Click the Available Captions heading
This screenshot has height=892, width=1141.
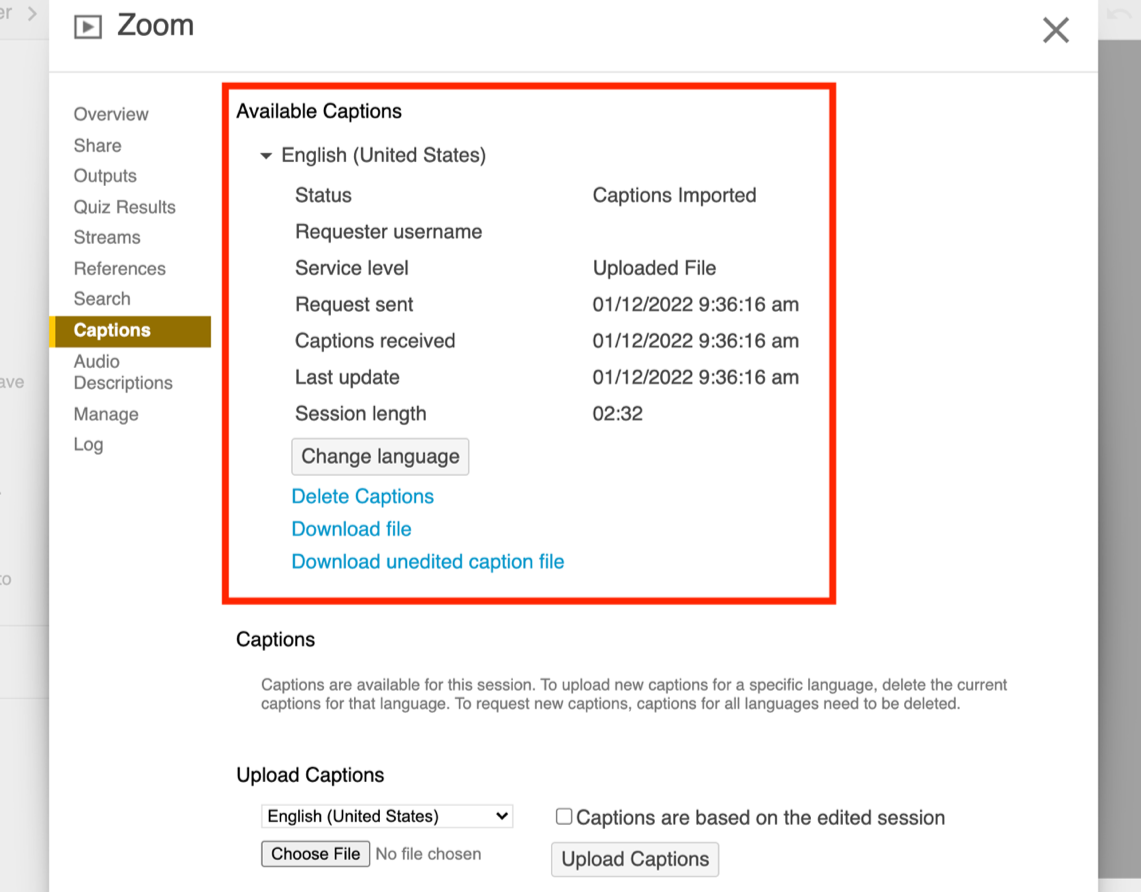click(319, 111)
